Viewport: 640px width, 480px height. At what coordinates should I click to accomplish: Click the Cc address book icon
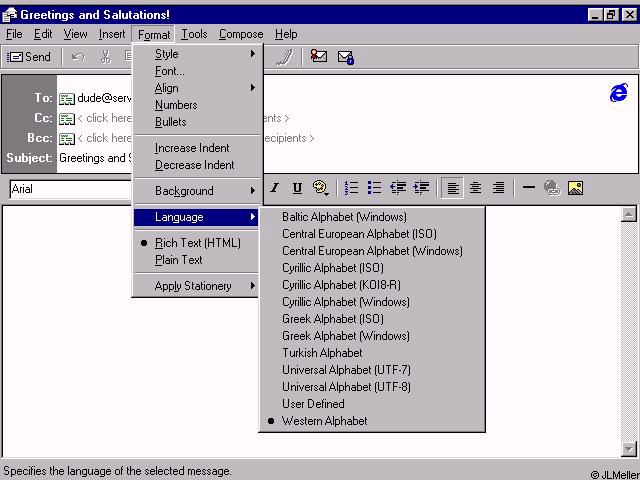coord(67,118)
